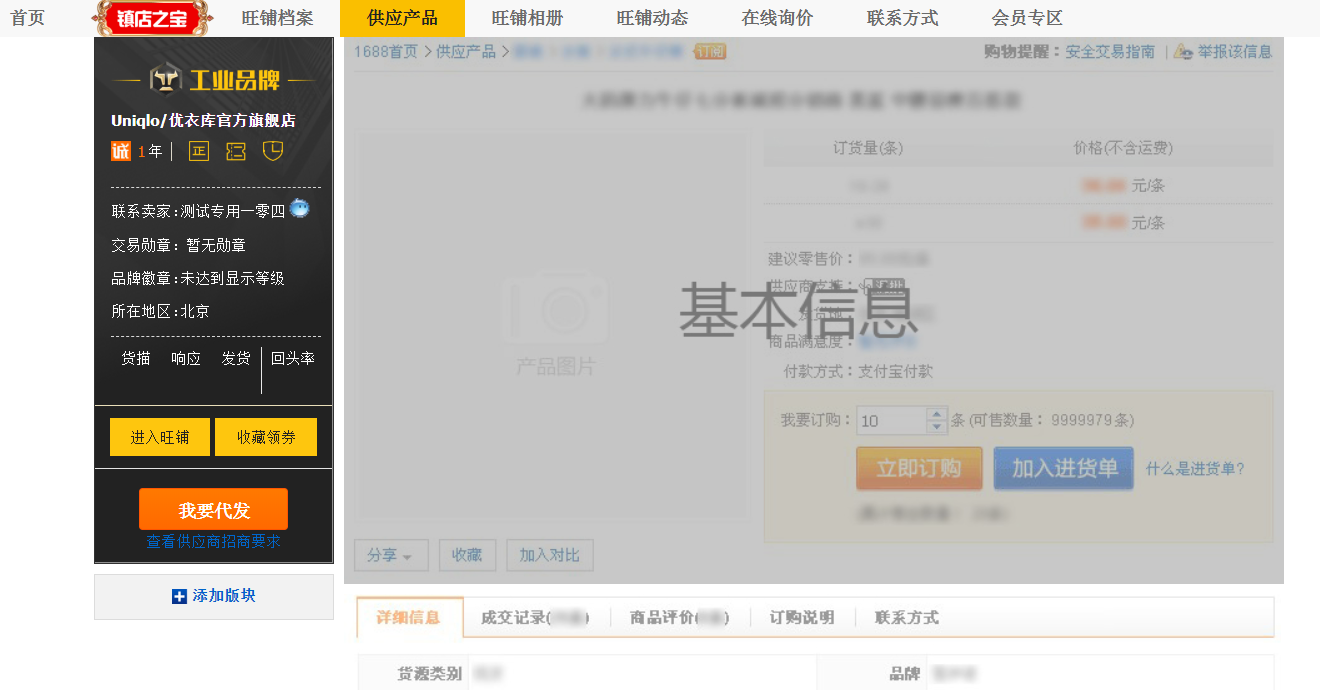This screenshot has width=1320, height=690.
Task: Switch to the 联系方式 detail tab
Action: [x=904, y=617]
